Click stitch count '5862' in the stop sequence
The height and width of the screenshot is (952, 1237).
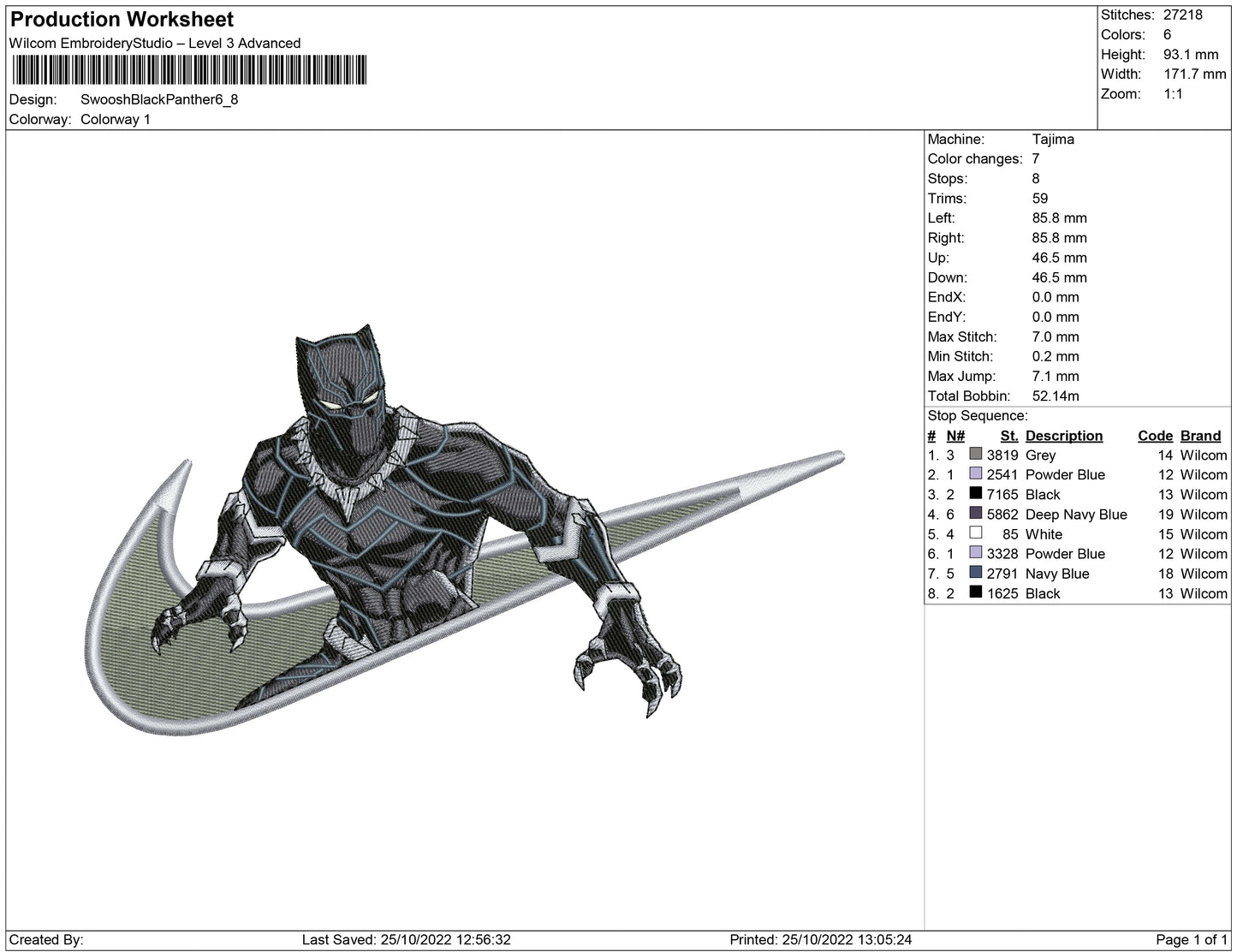(1002, 514)
